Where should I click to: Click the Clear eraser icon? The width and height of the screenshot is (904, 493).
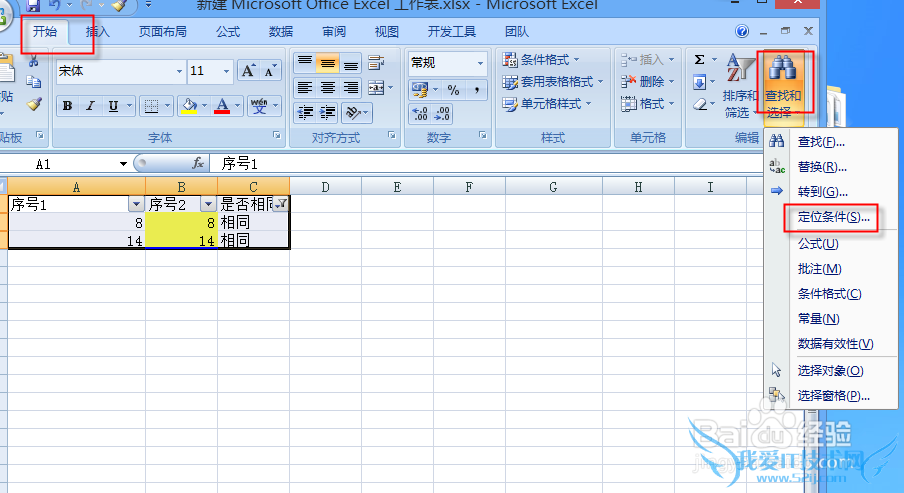tap(699, 104)
